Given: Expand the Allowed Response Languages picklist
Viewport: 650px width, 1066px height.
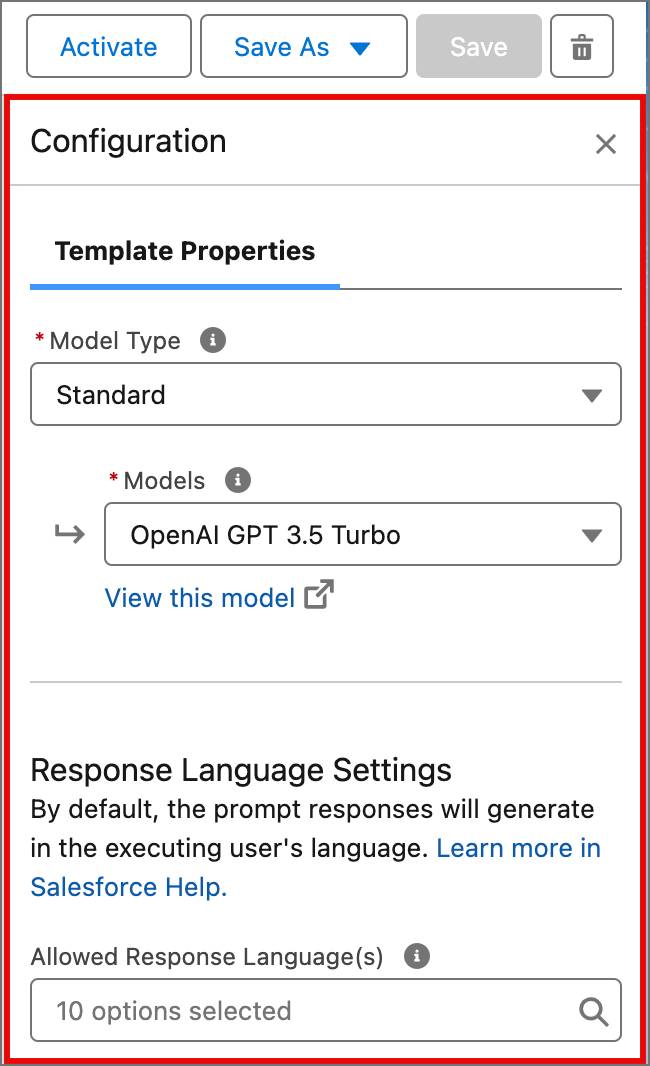Looking at the screenshot, I should coord(325,1011).
